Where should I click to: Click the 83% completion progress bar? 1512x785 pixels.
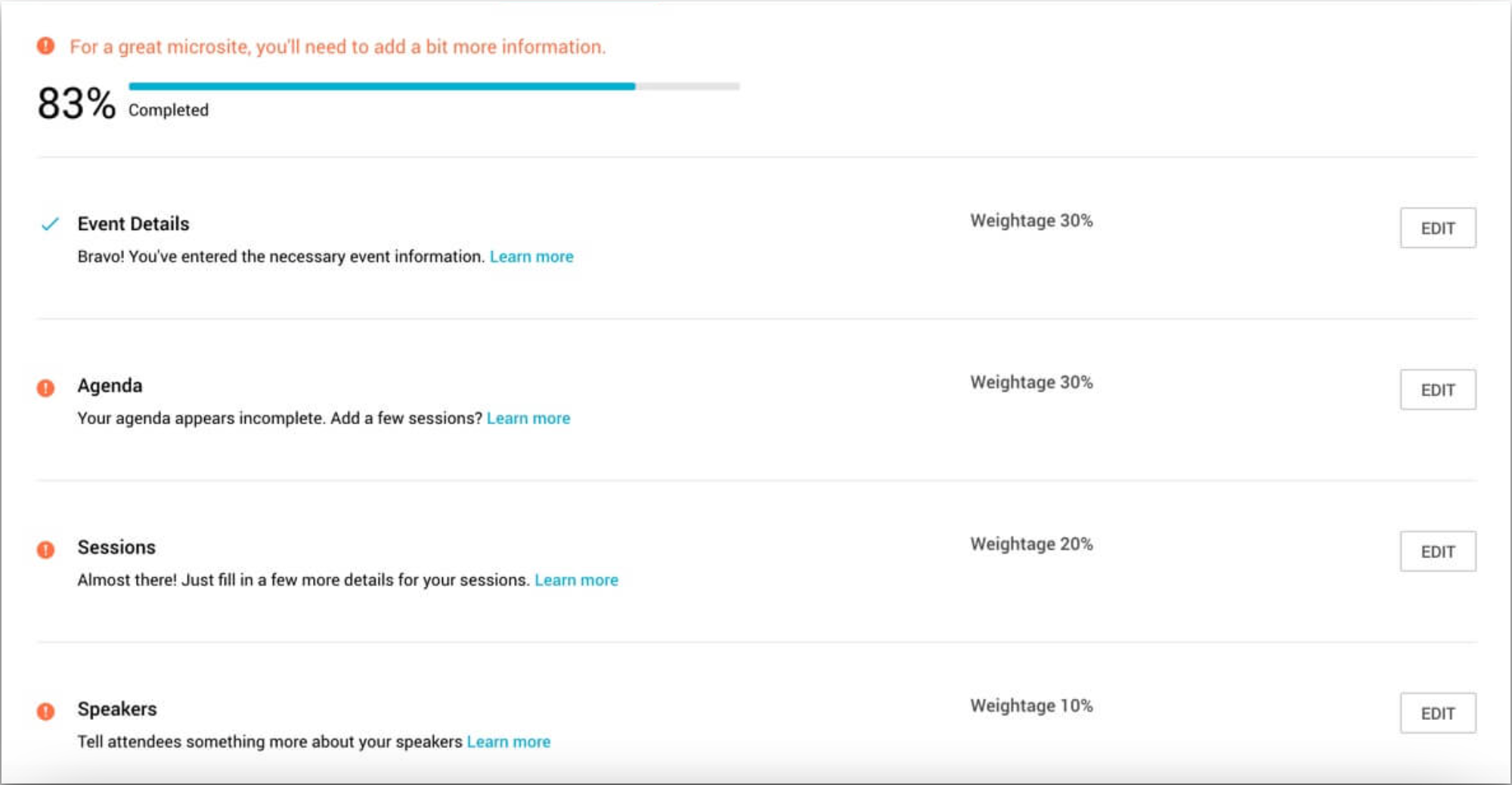433,86
